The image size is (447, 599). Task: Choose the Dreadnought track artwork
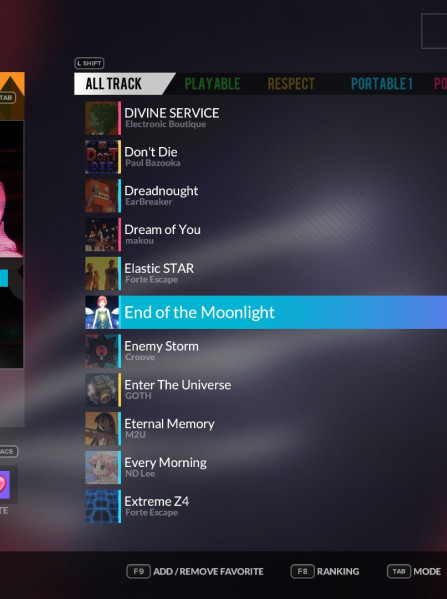[x=101, y=196]
